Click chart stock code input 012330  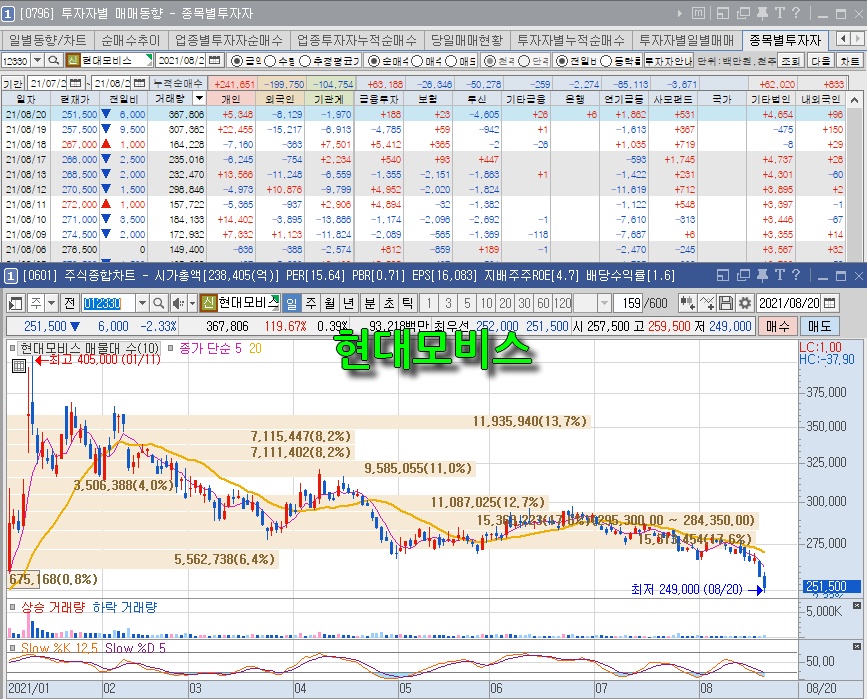tap(109, 303)
